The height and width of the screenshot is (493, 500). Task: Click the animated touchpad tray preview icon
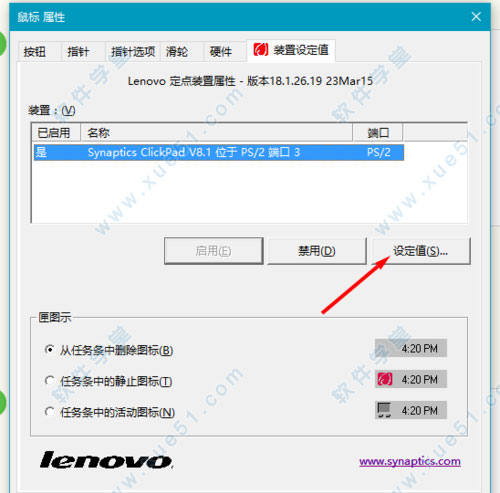click(384, 410)
